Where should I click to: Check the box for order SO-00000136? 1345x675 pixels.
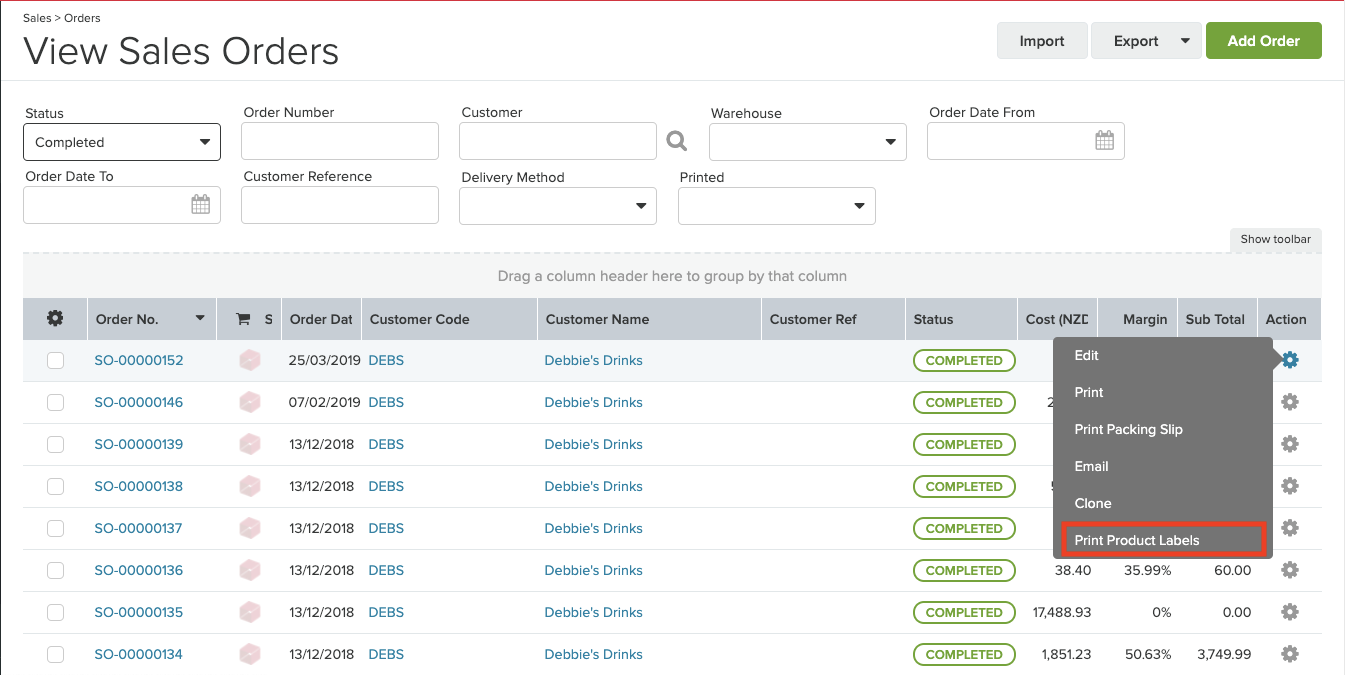pyautogui.click(x=55, y=570)
